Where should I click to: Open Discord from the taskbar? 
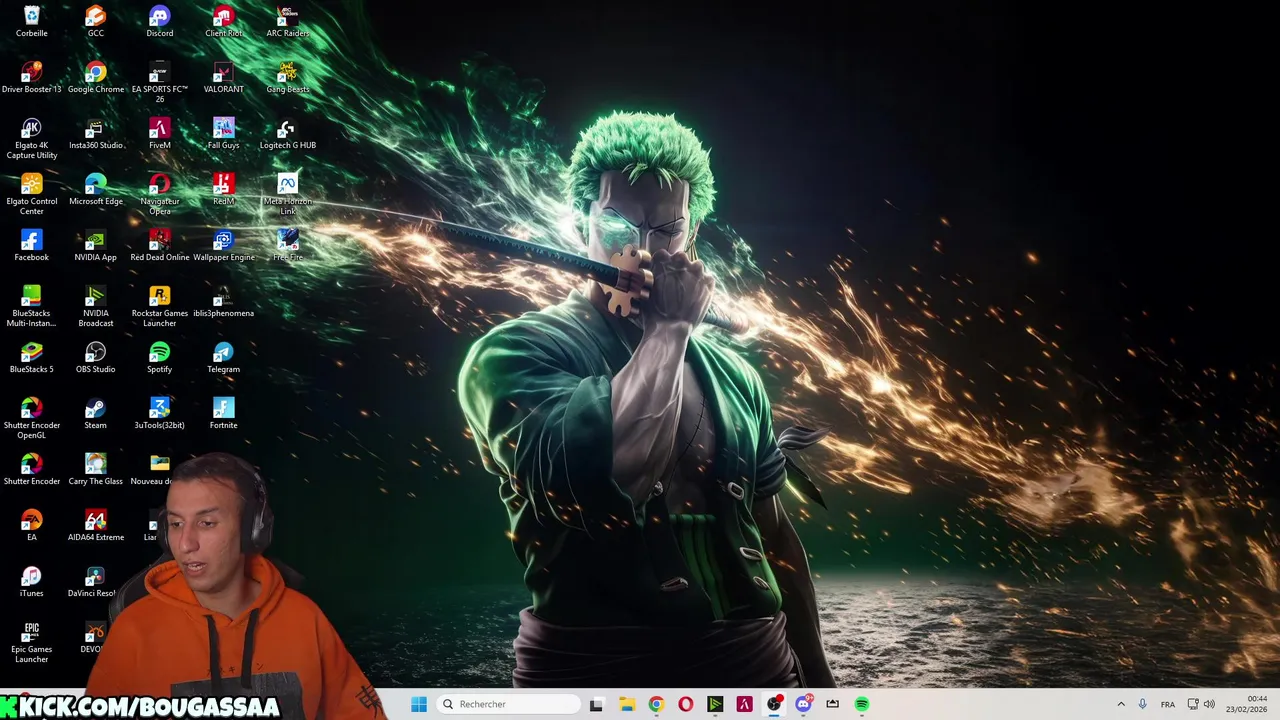coord(803,704)
